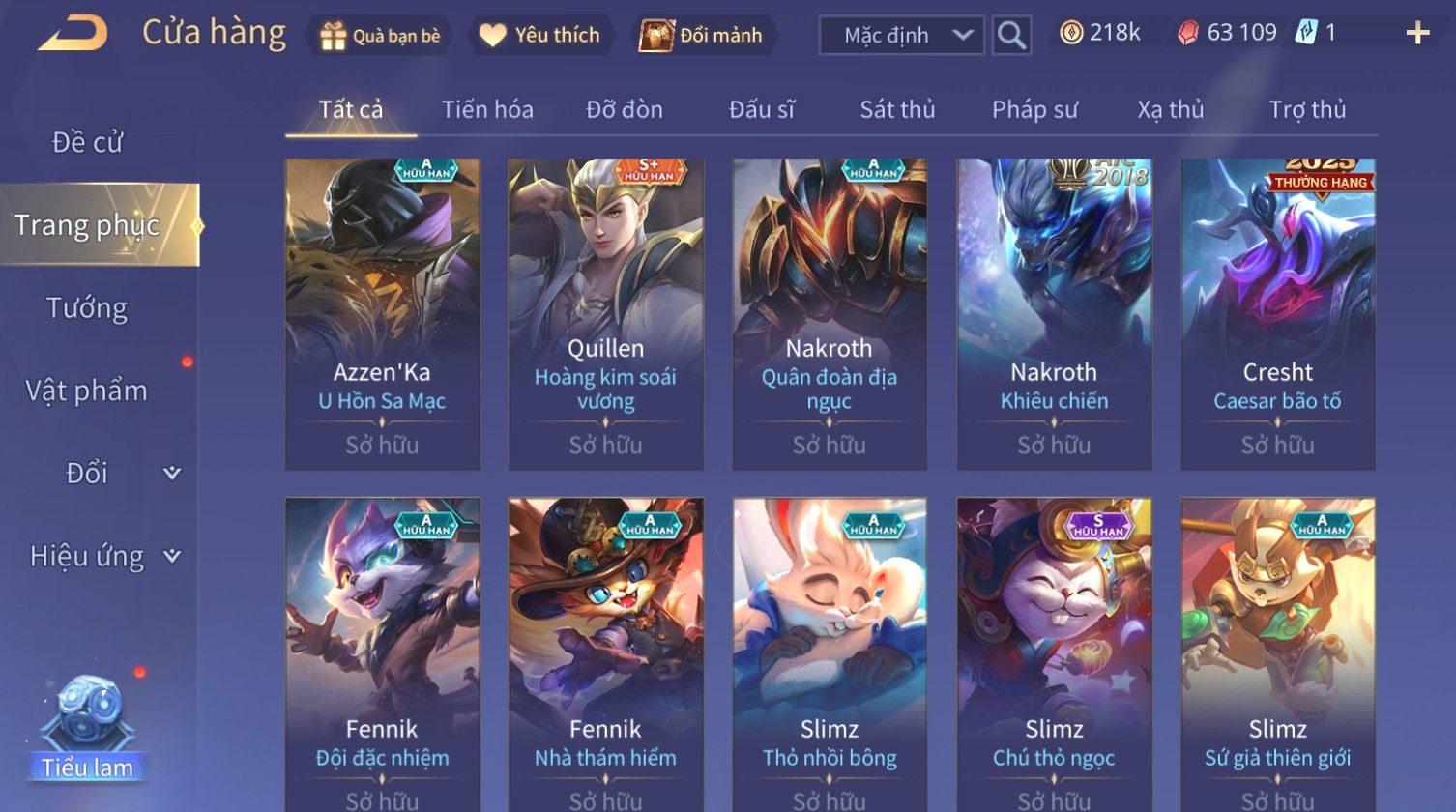Open the Đề cử sidebar item
The image size is (1456, 812).
tap(87, 142)
